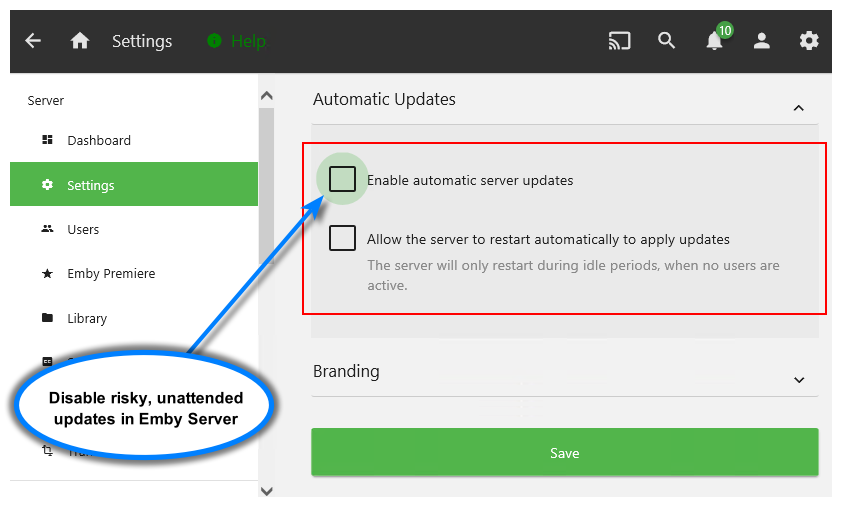Click the green Save button
This screenshot has width=842, height=507.
[564, 453]
